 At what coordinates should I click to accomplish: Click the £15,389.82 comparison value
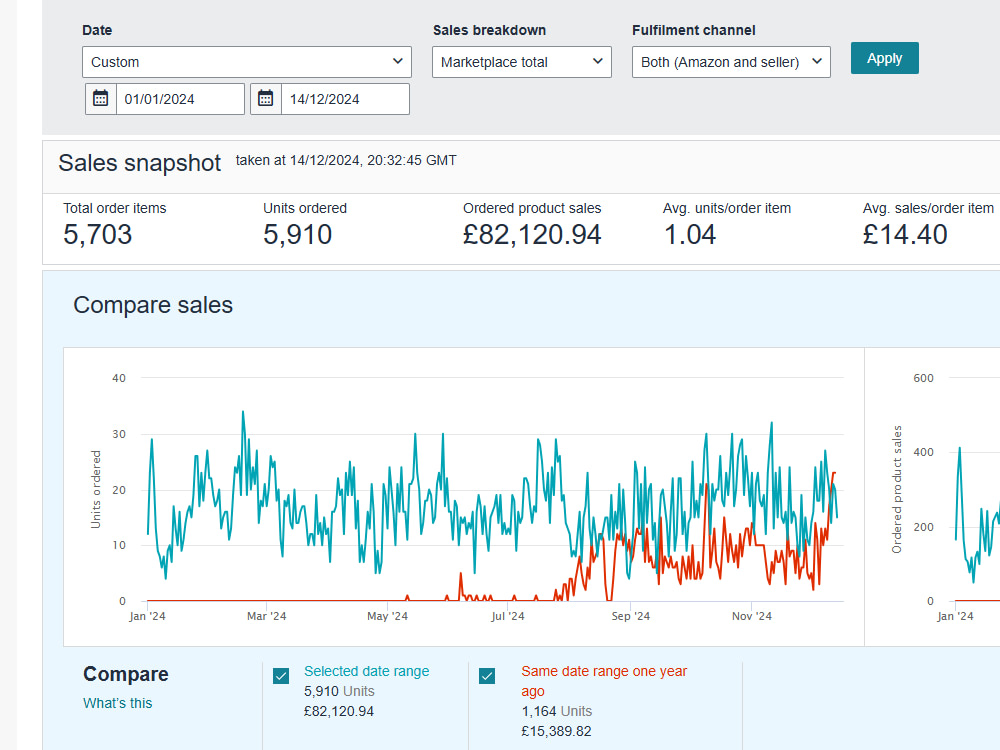(x=557, y=731)
